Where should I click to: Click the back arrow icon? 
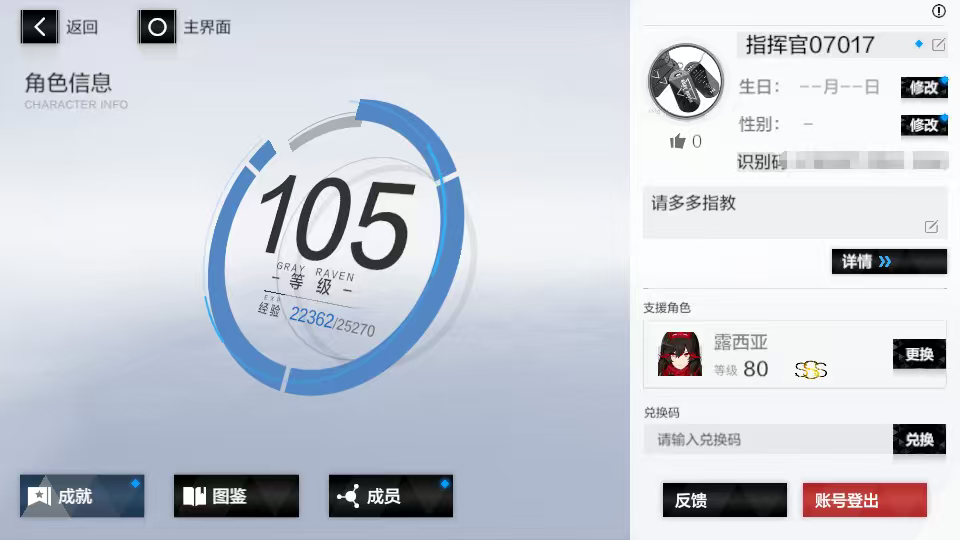(x=39, y=27)
